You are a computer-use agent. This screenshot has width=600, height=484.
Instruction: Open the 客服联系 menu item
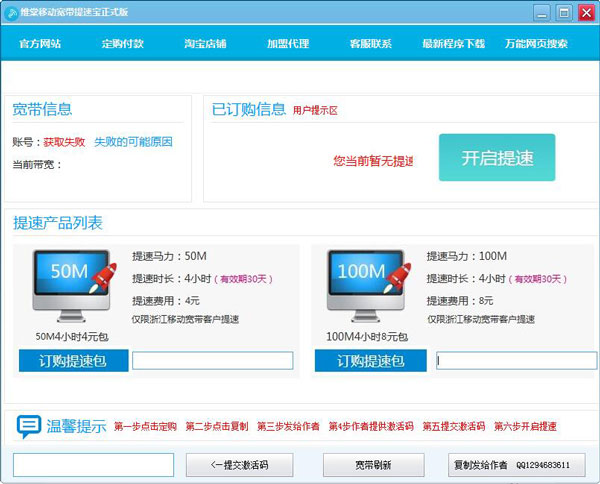tap(370, 44)
